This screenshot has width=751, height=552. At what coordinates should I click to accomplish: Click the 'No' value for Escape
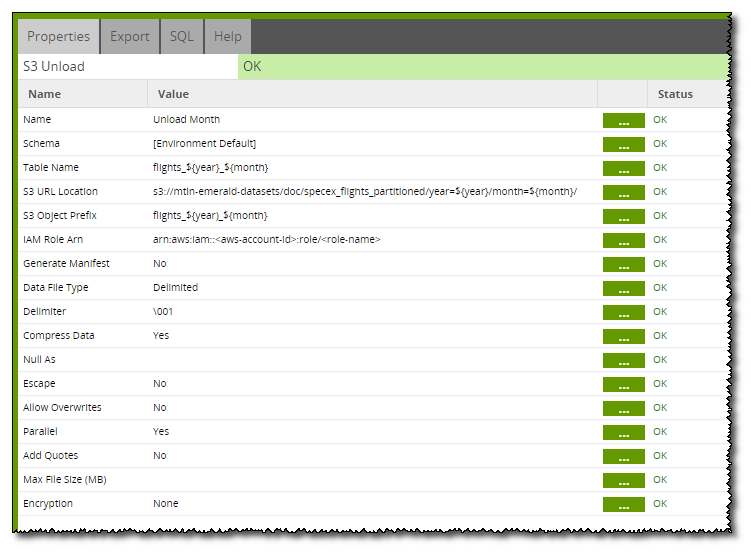[x=159, y=383]
